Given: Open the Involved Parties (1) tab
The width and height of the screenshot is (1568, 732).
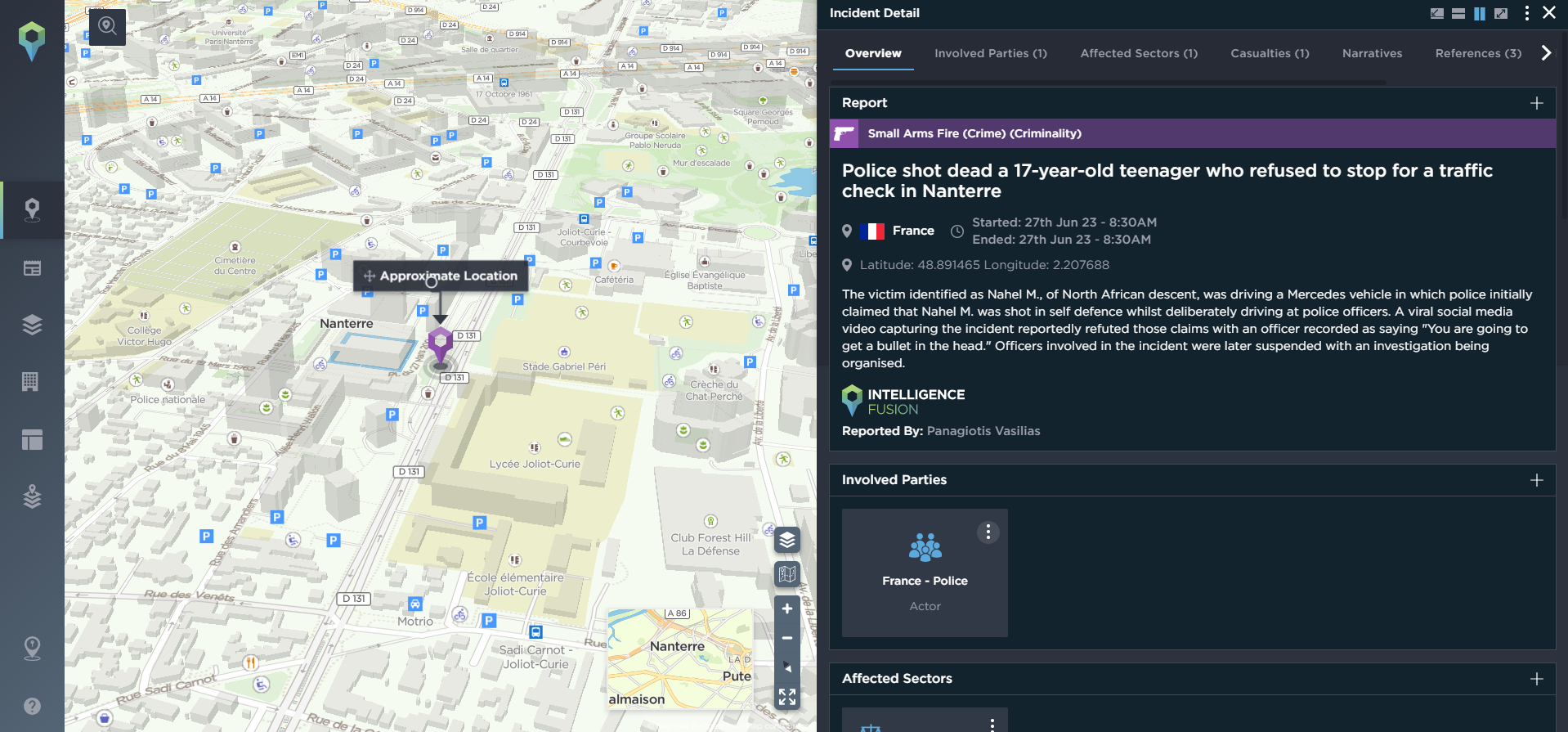Looking at the screenshot, I should 990,53.
